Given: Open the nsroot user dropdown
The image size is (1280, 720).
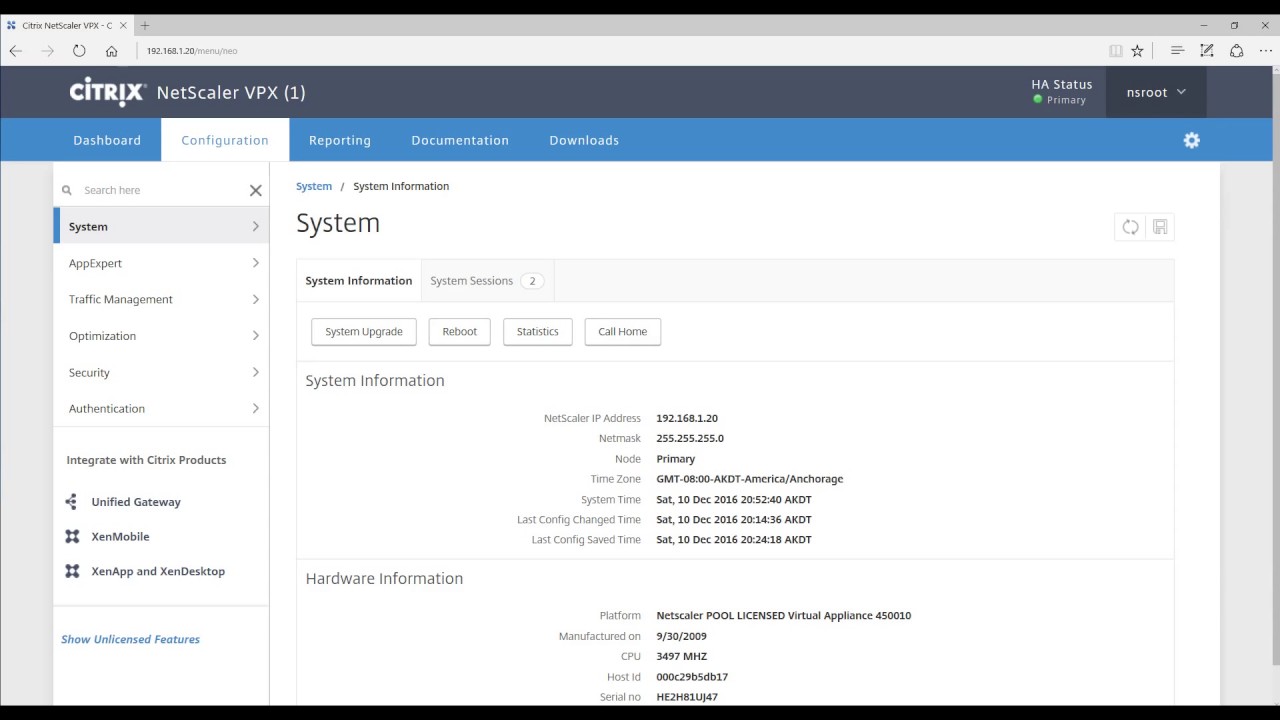Looking at the screenshot, I should coord(1156,92).
